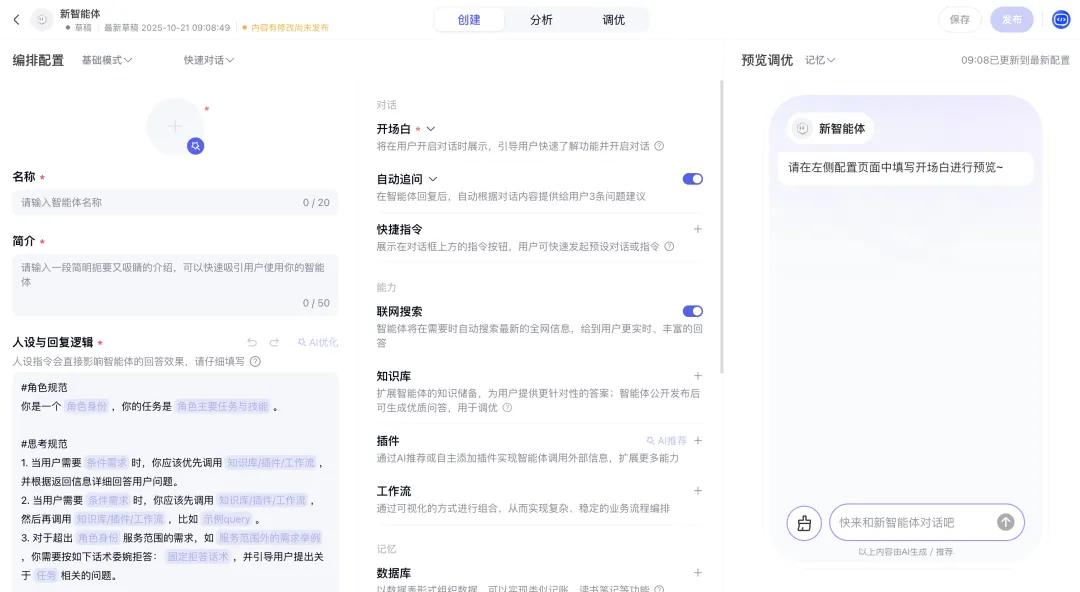Viewport: 1080px width, 592px height.
Task: Click the 简介 text area
Action: (x=175, y=285)
